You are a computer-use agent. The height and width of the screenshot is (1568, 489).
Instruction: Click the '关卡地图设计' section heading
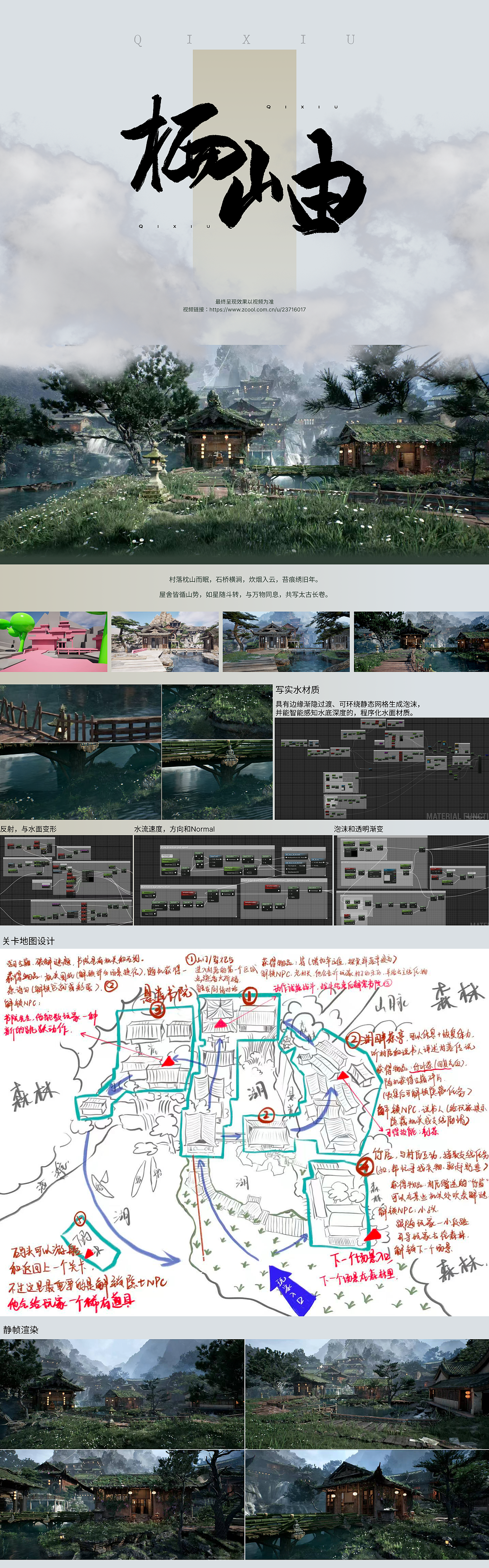[x=29, y=941]
